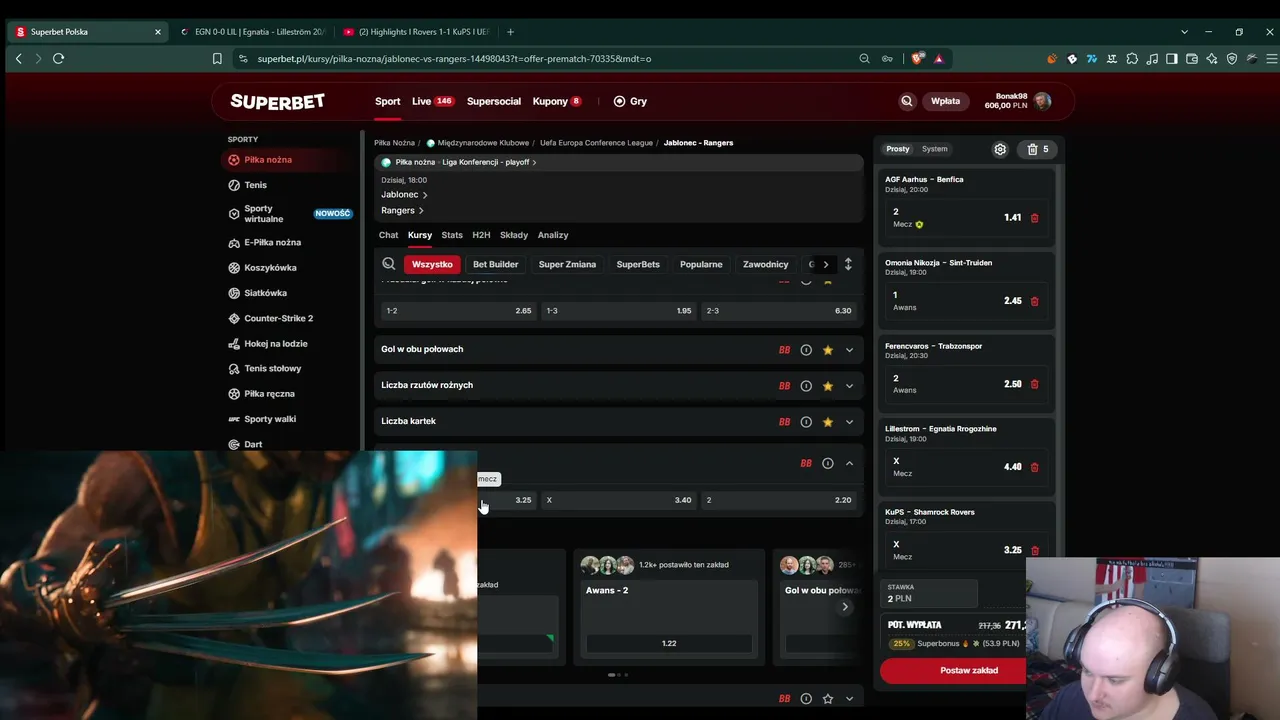Expand the bottom market row chevron
Screen dimensions: 1280x720
[x=849, y=699]
